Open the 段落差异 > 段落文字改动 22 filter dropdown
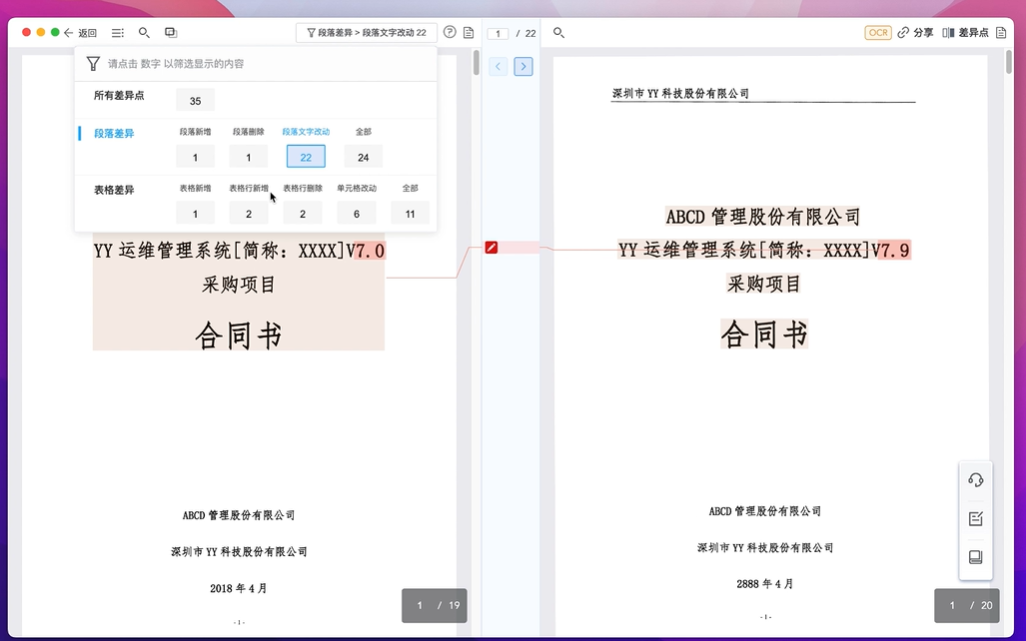Image resolution: width=1026 pixels, height=641 pixels. click(366, 33)
